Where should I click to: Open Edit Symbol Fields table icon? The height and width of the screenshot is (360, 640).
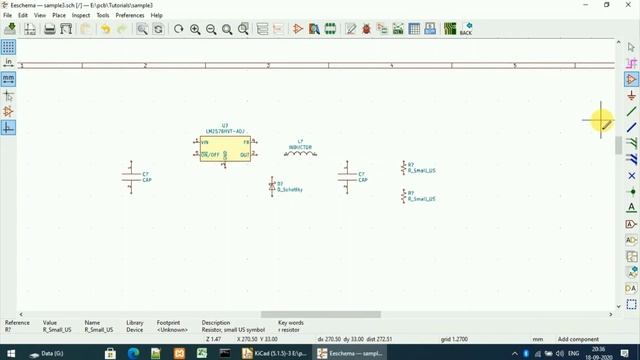coord(414,29)
